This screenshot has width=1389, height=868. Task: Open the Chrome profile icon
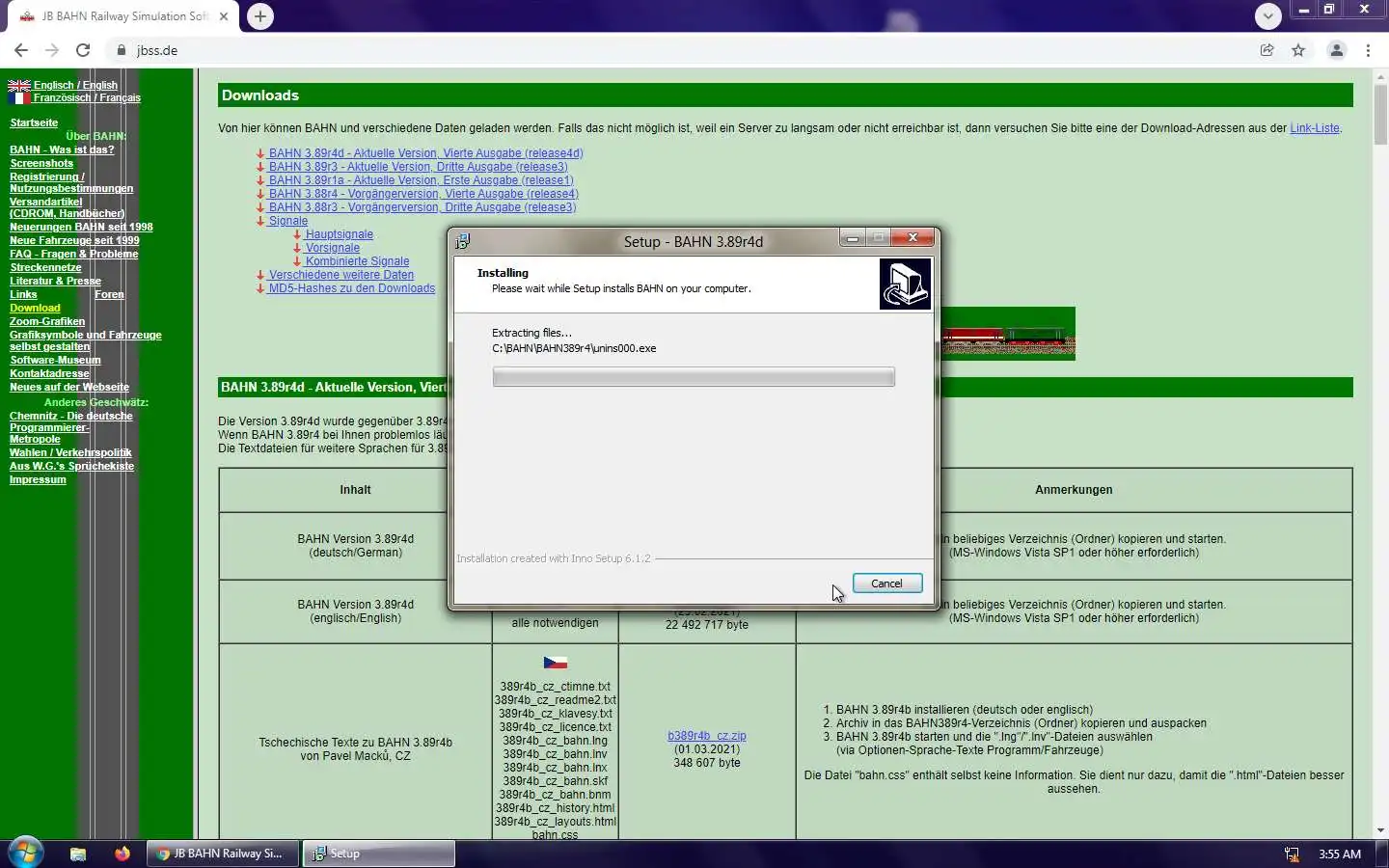1337,50
